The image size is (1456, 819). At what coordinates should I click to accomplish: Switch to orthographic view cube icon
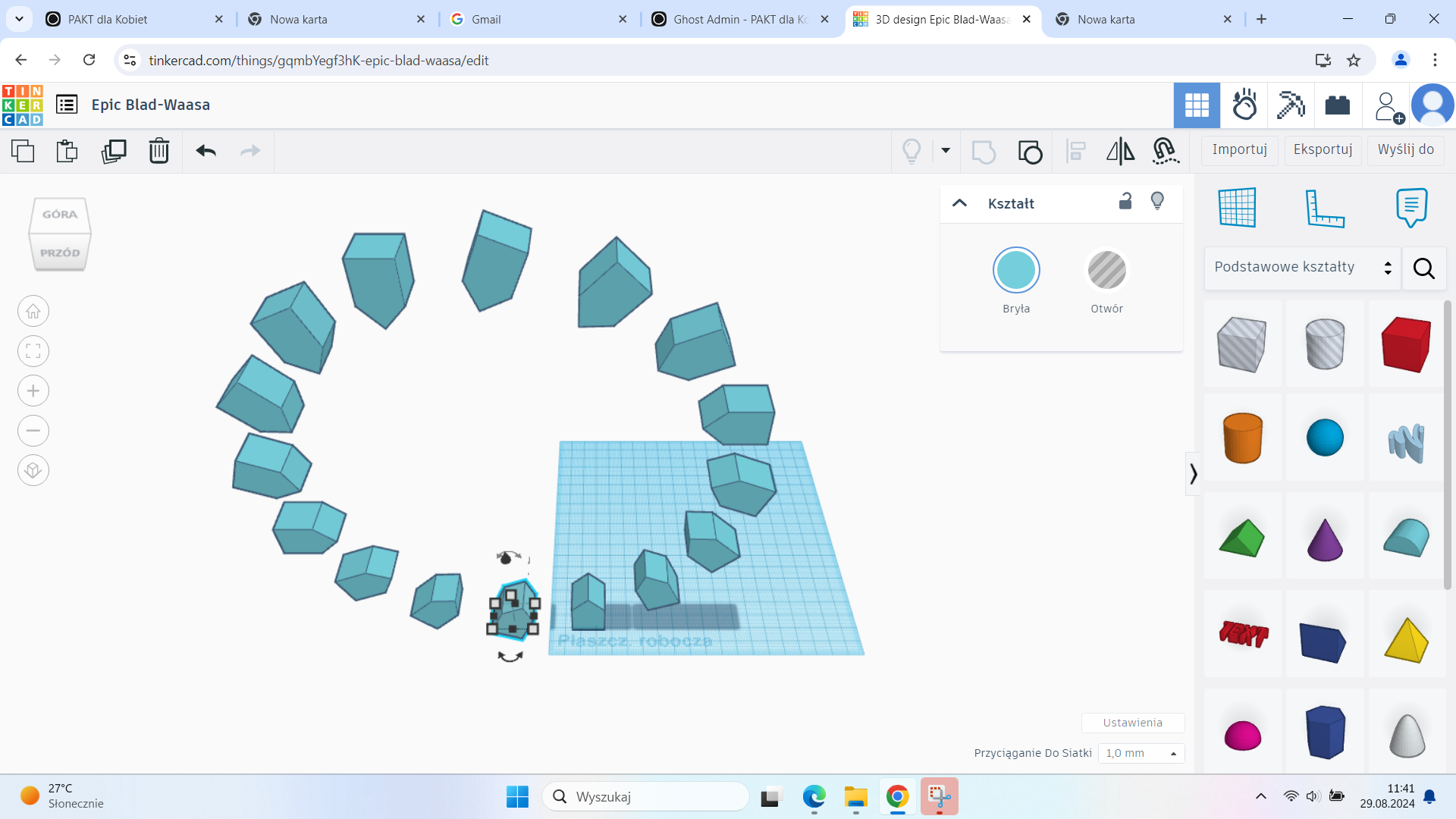tap(33, 471)
